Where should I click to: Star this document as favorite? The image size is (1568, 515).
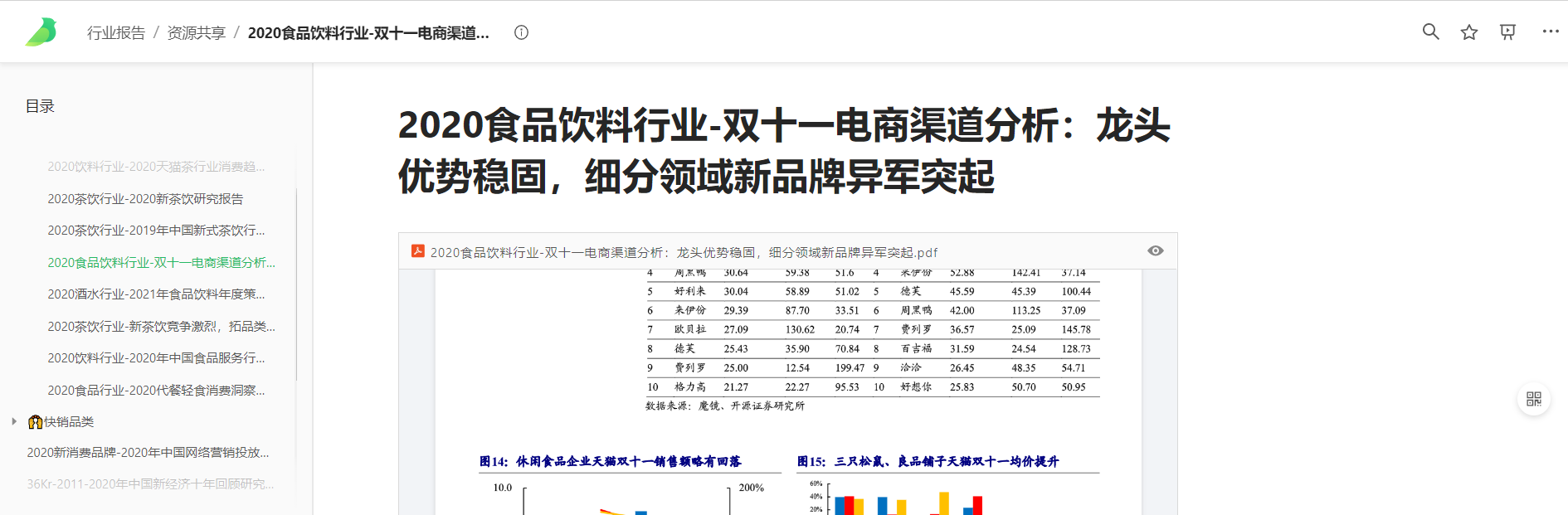pyautogui.click(x=1469, y=32)
